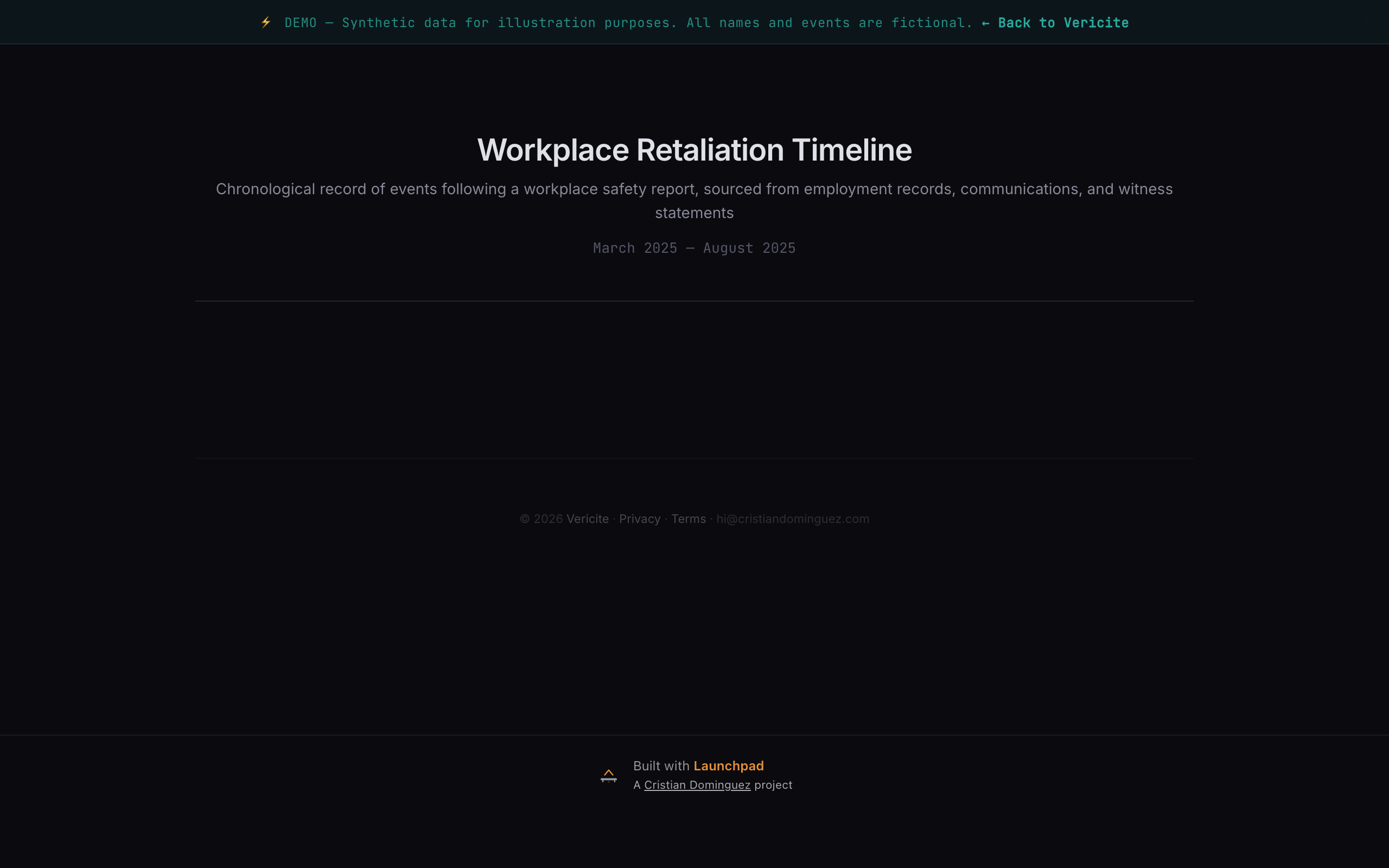This screenshot has width=1389, height=868.
Task: Open the Launchpad link in the footer
Action: (x=728, y=765)
